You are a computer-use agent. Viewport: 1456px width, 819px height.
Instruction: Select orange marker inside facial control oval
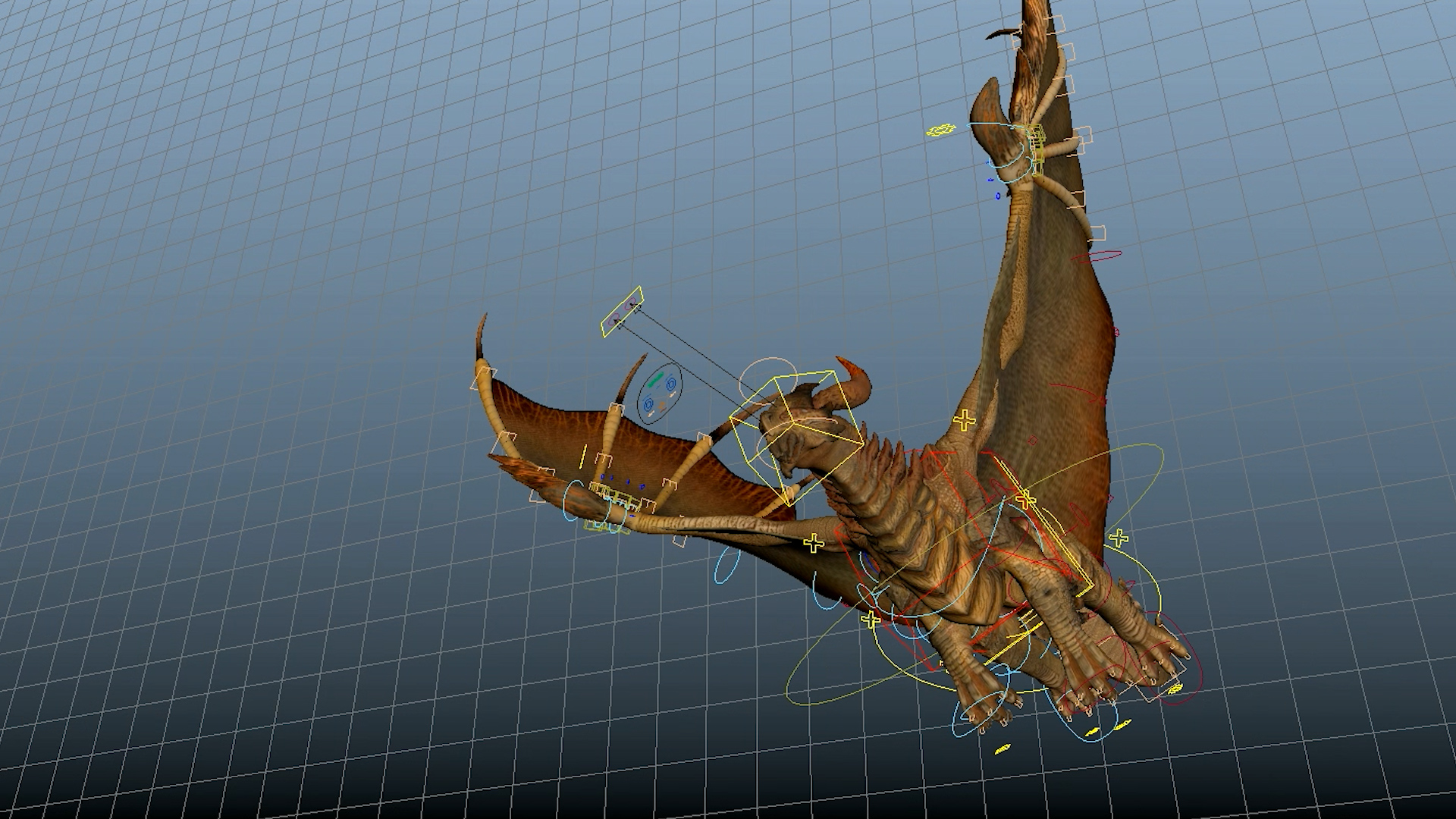click(x=662, y=406)
